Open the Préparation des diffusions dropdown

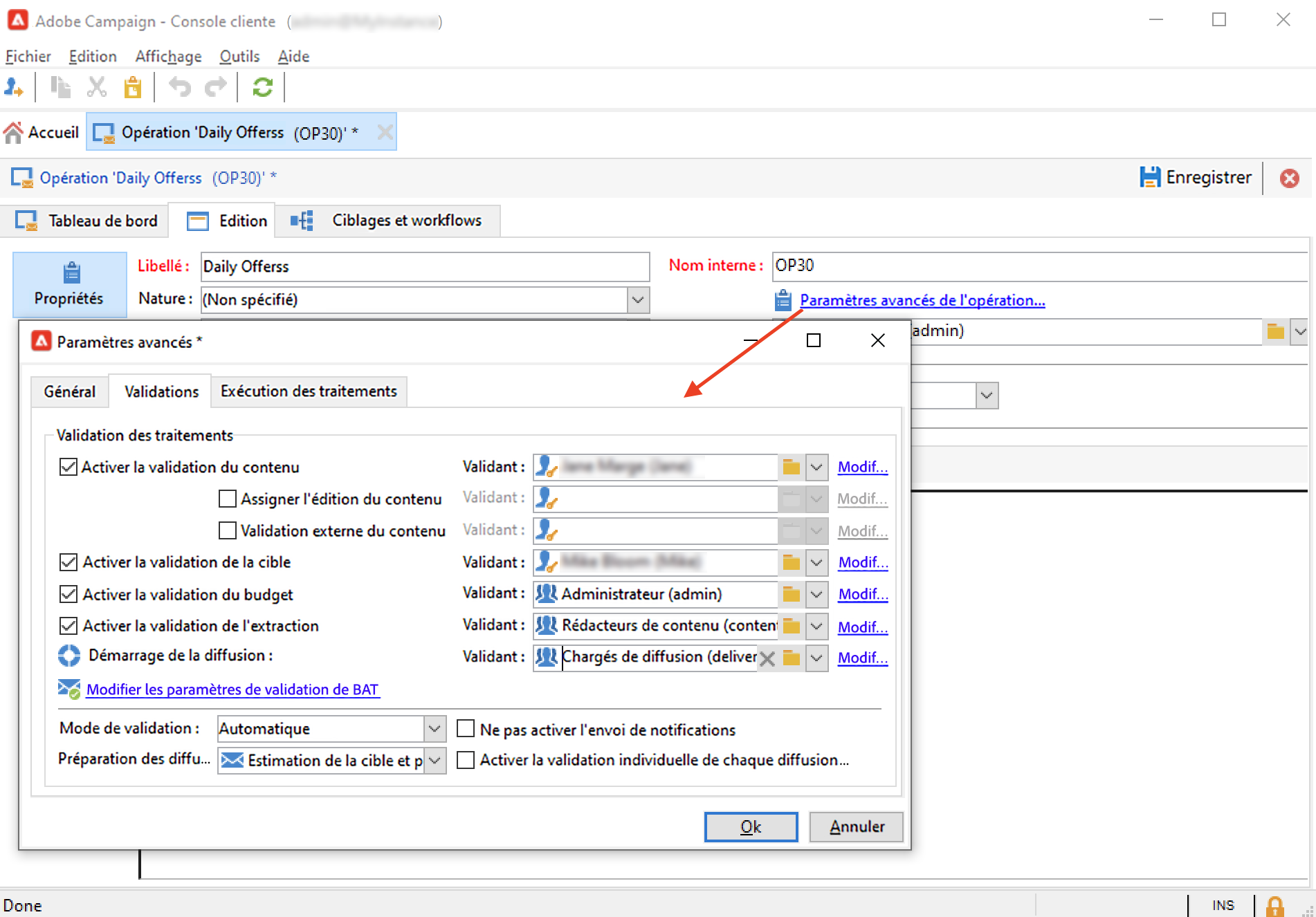435,761
